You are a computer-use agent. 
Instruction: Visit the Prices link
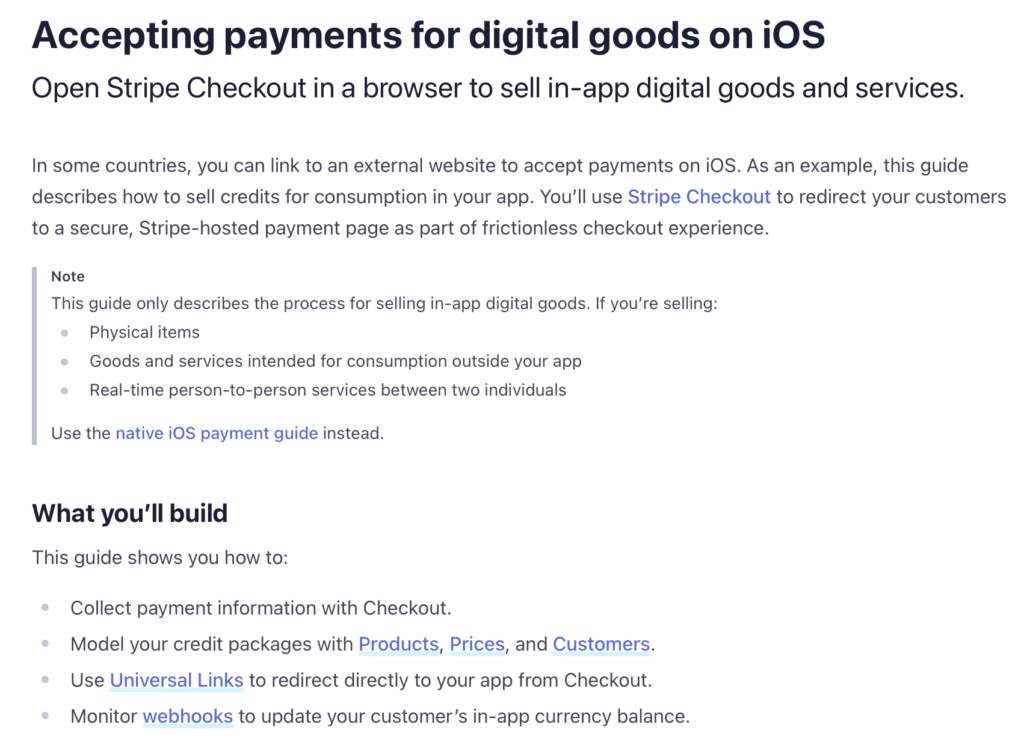point(477,644)
